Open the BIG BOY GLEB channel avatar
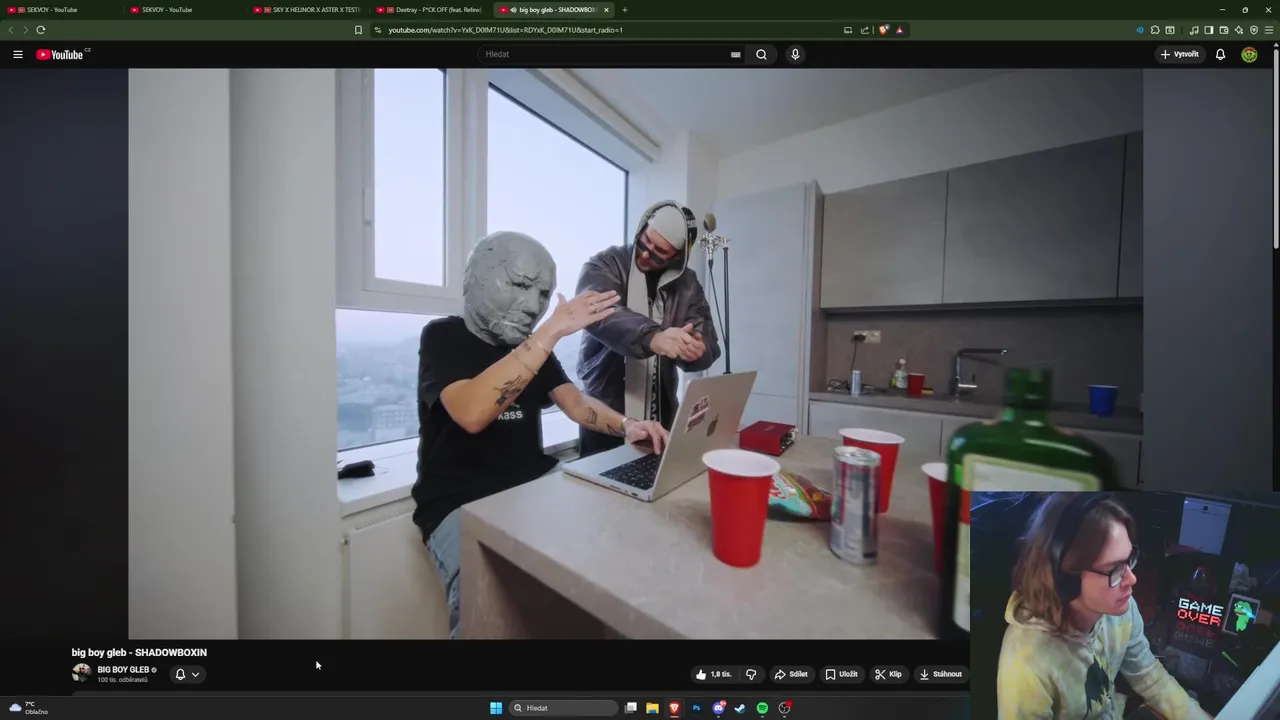Viewport: 1280px width, 720px height. click(81, 673)
